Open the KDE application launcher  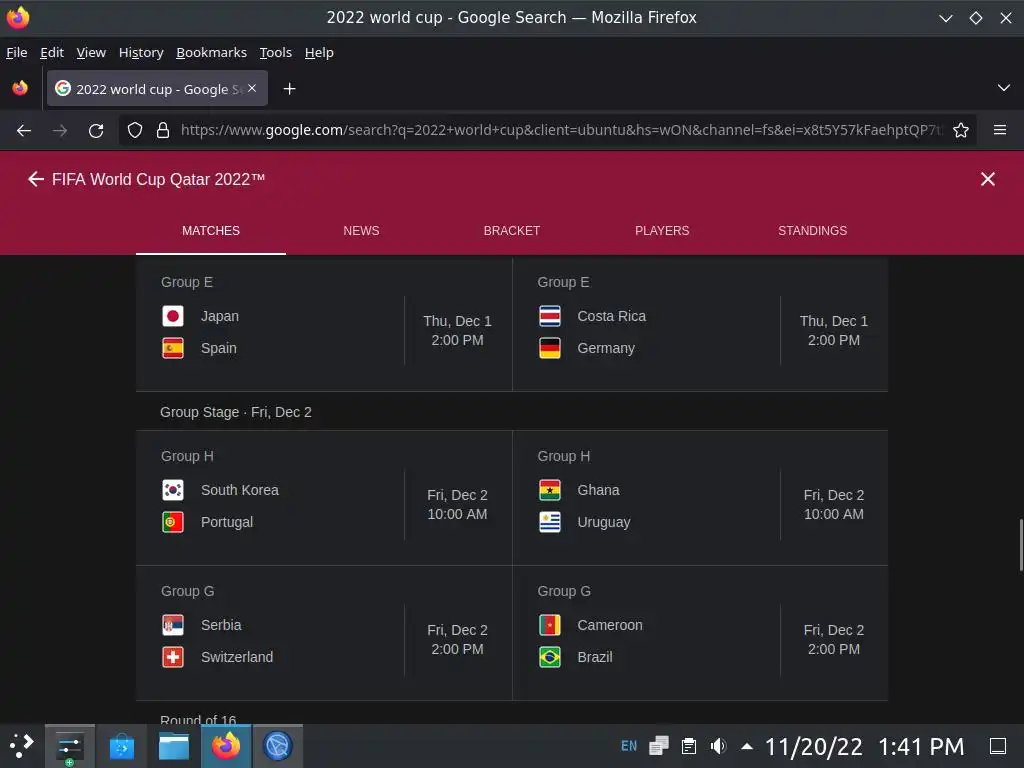(22, 746)
